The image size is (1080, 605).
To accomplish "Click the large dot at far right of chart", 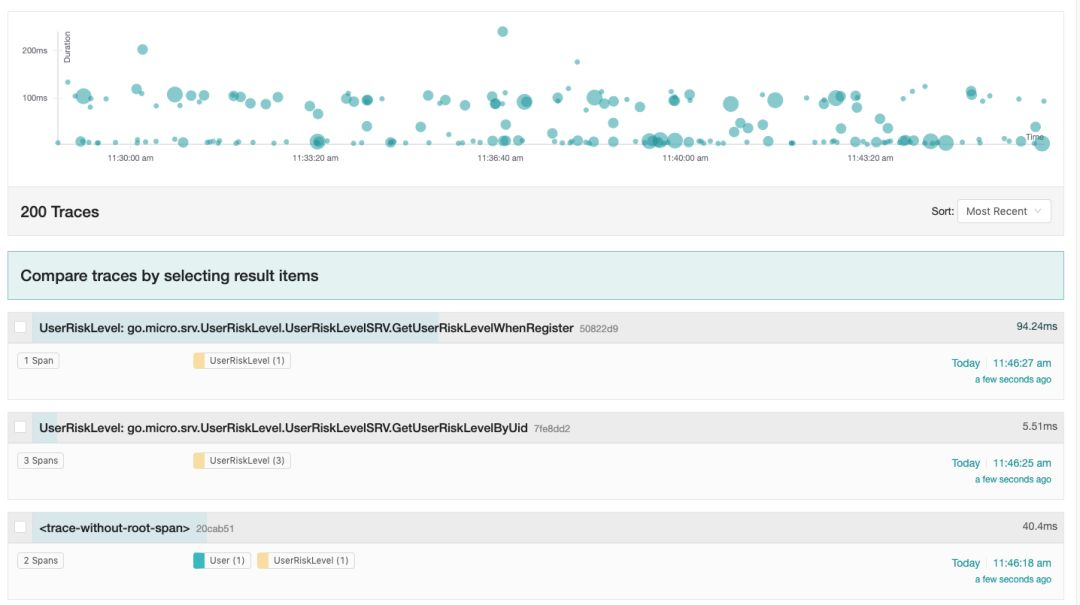I will pyautogui.click(x=1041, y=143).
